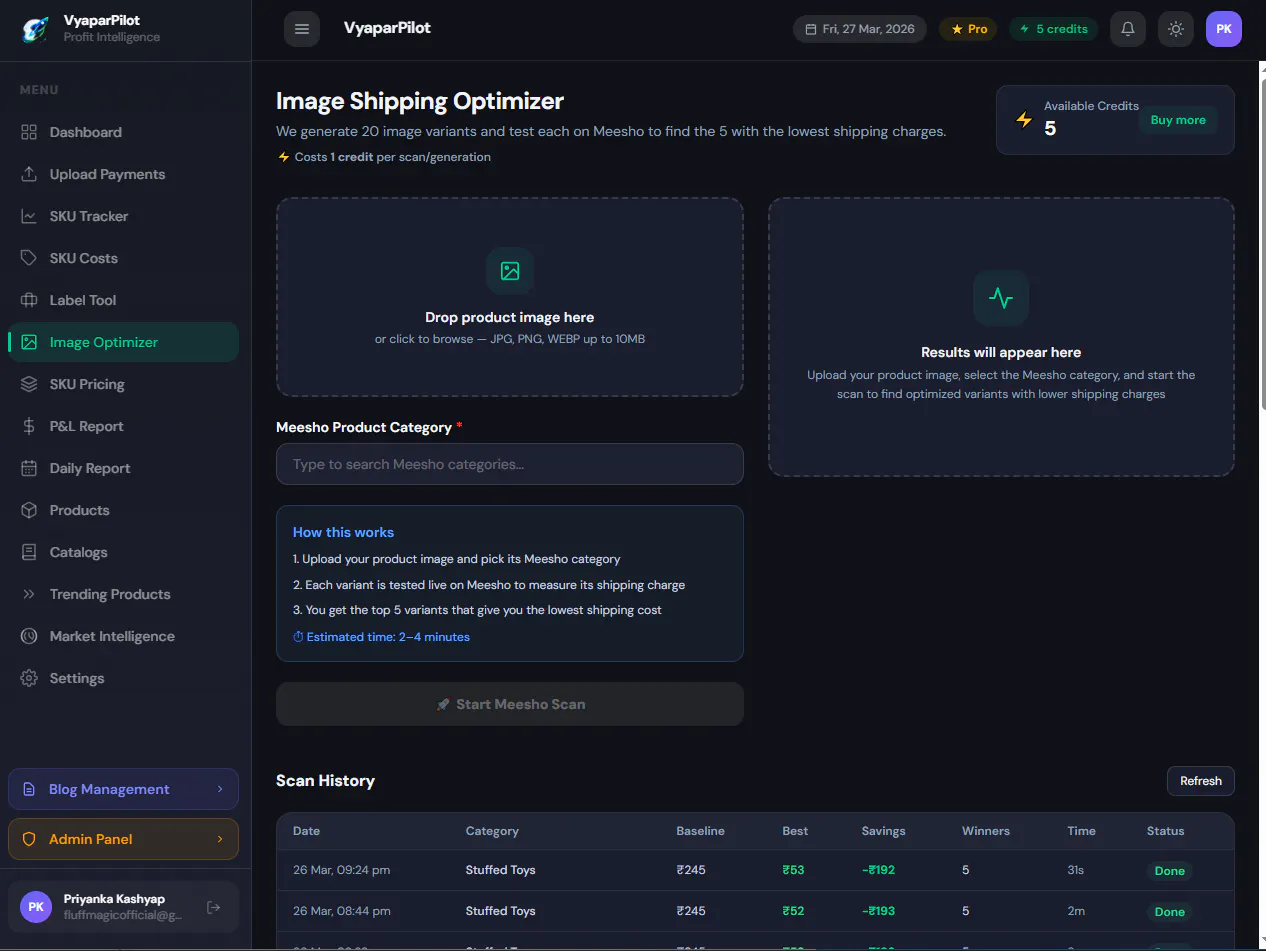Click the Pro plan badge
This screenshot has height=951, width=1266.
(x=968, y=29)
